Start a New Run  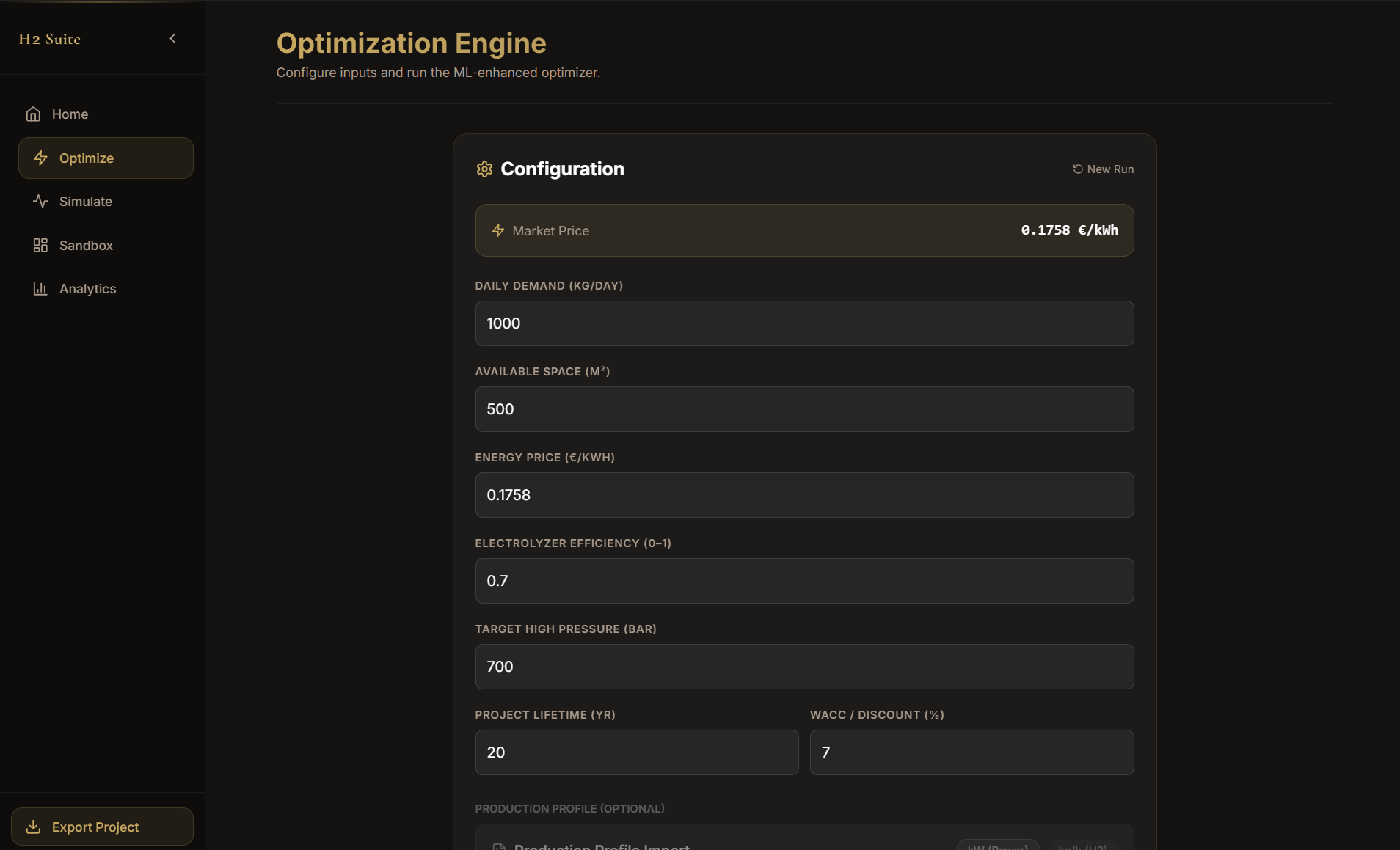(1103, 169)
